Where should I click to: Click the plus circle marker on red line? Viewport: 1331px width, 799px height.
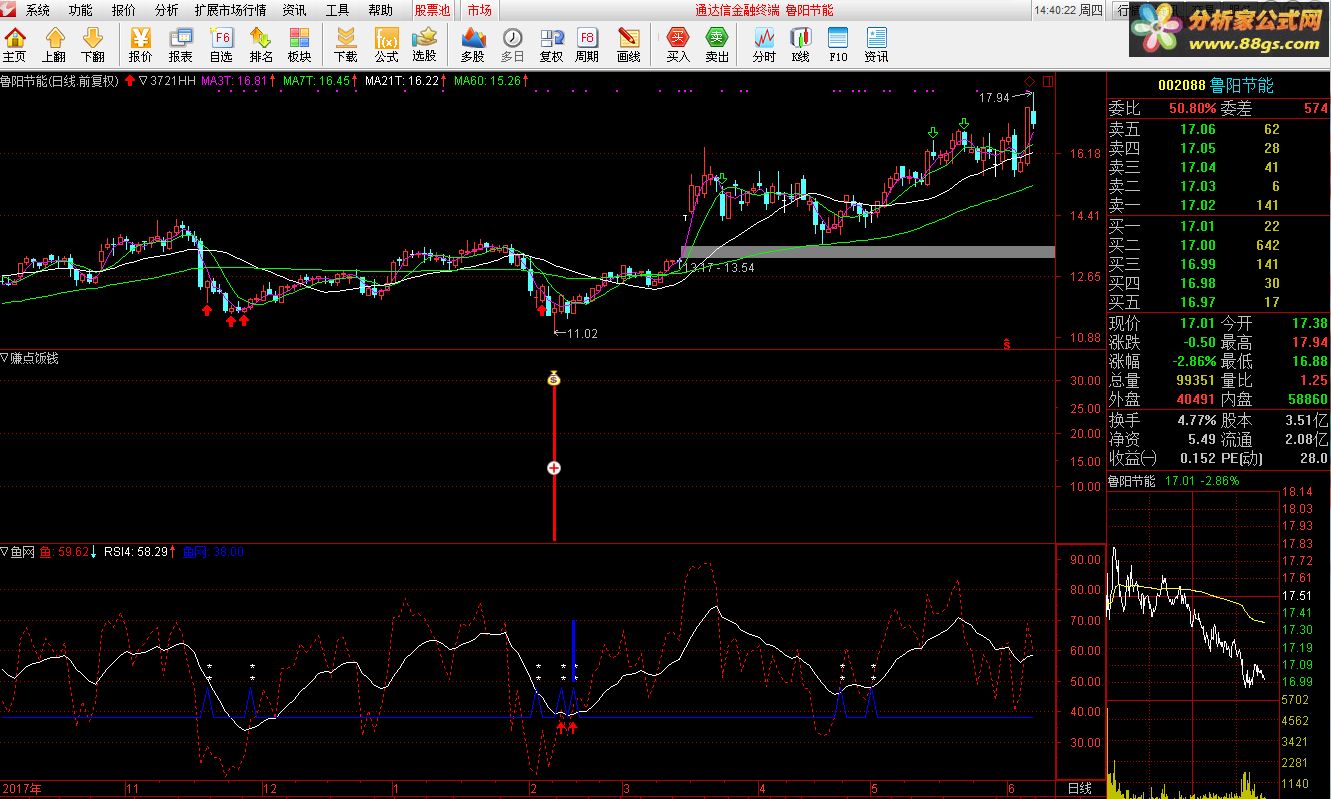(554, 468)
